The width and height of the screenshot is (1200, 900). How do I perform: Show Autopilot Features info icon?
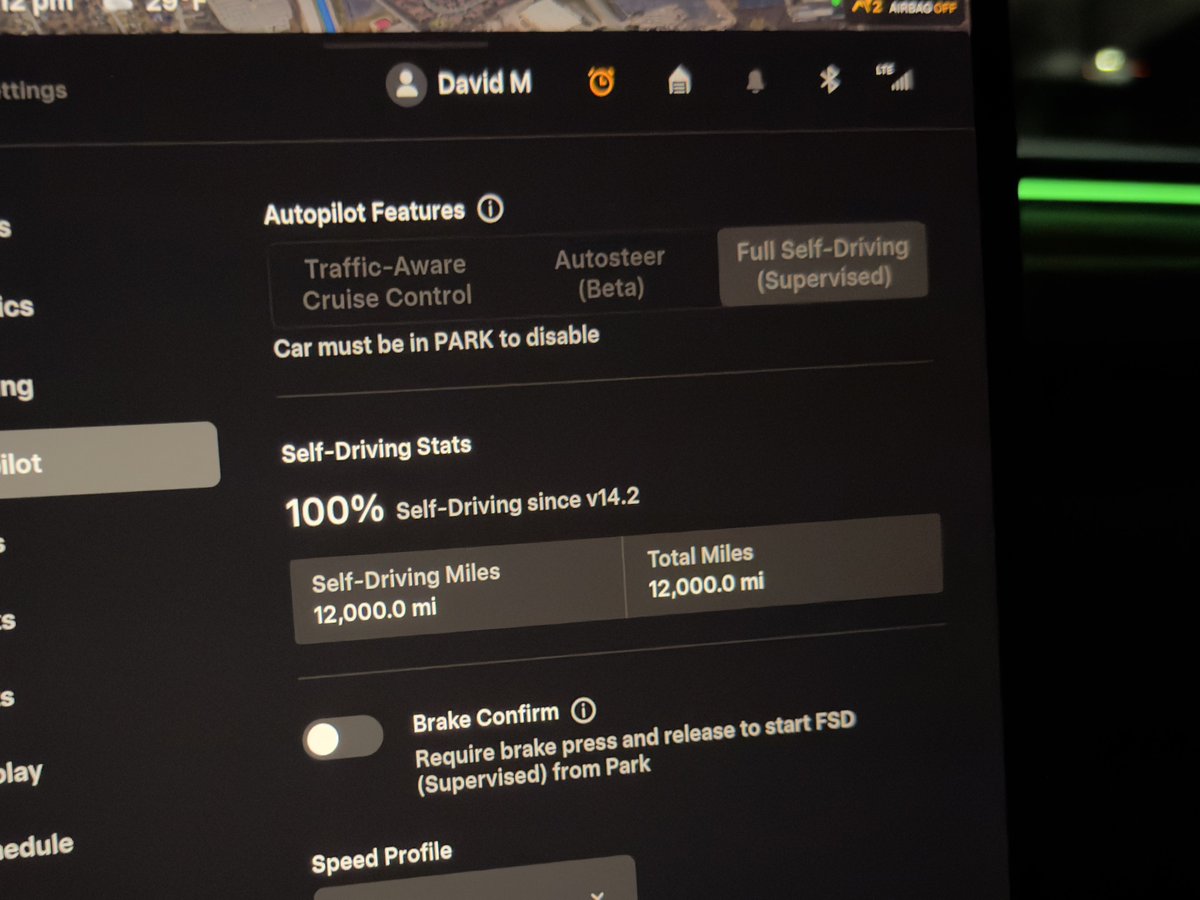tap(490, 210)
